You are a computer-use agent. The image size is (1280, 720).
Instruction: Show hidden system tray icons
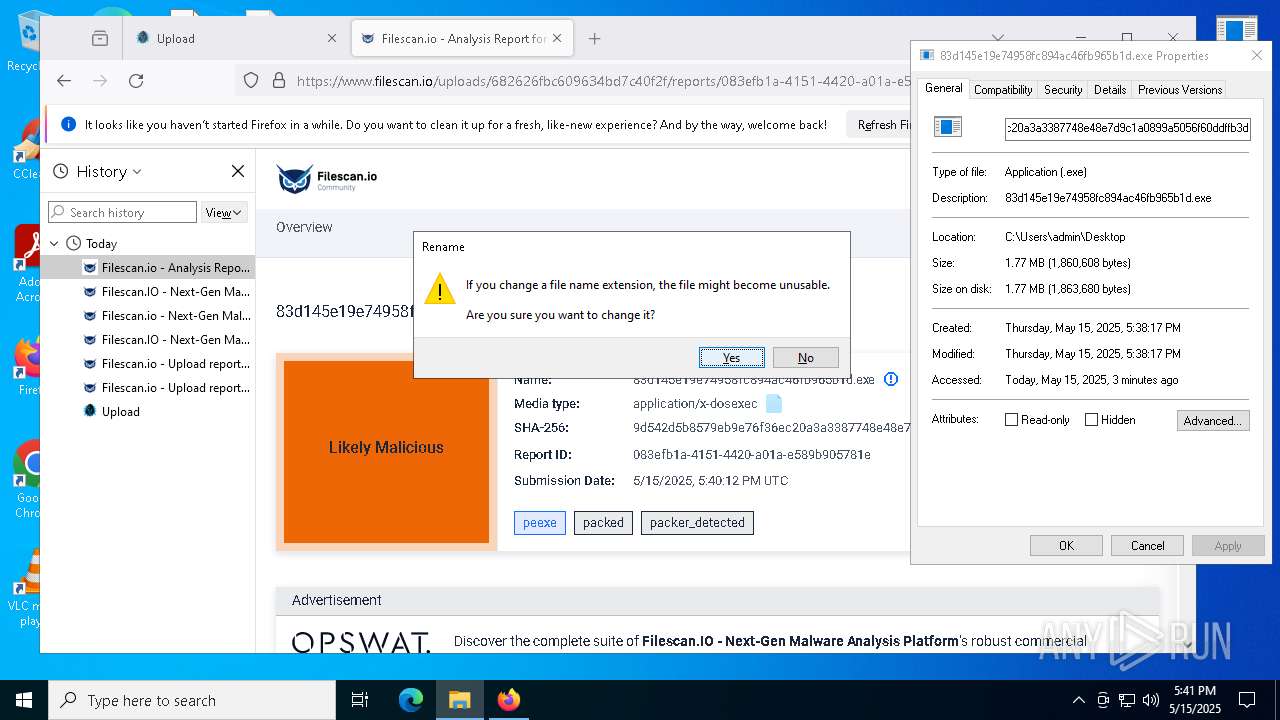[x=1078, y=700]
